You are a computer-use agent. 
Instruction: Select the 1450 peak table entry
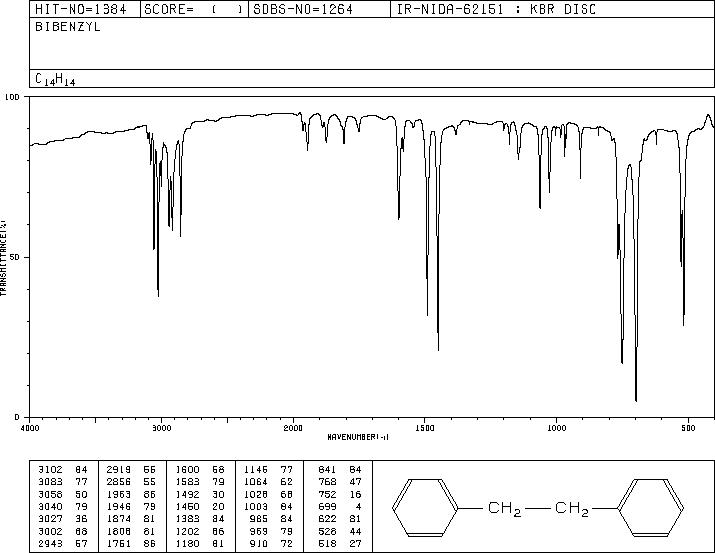(x=200, y=506)
